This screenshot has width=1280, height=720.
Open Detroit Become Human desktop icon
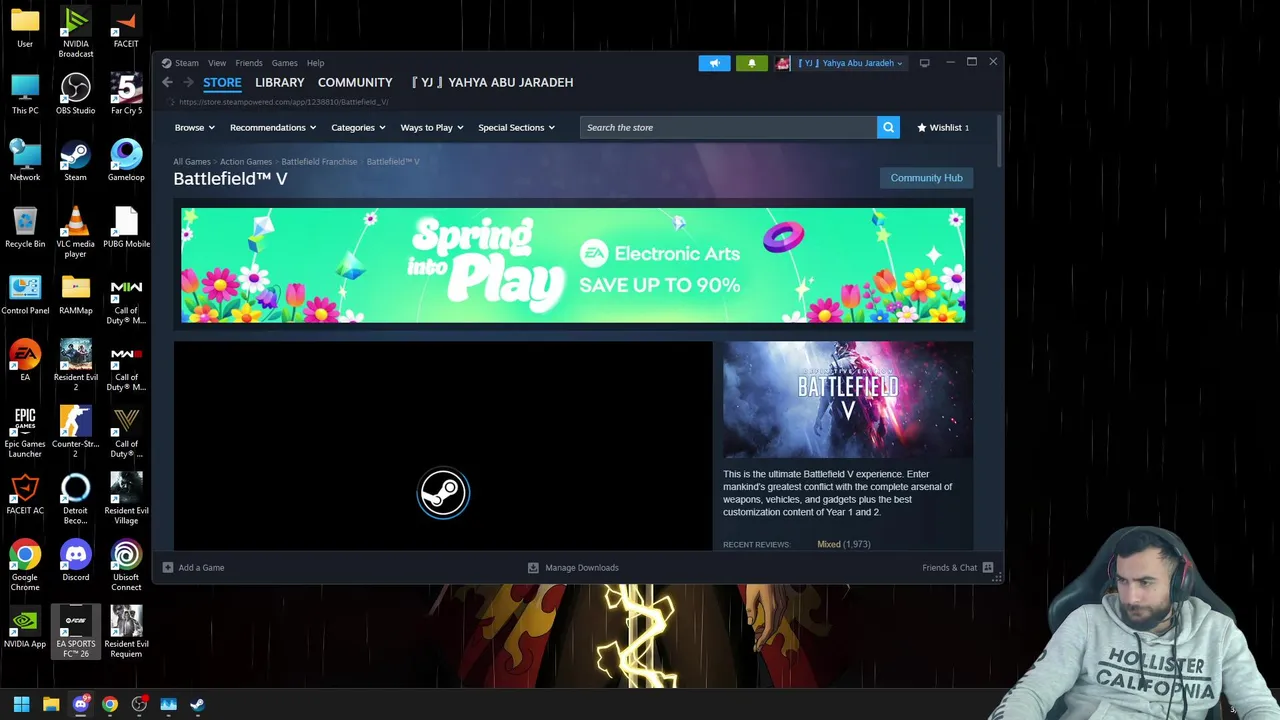click(x=75, y=499)
